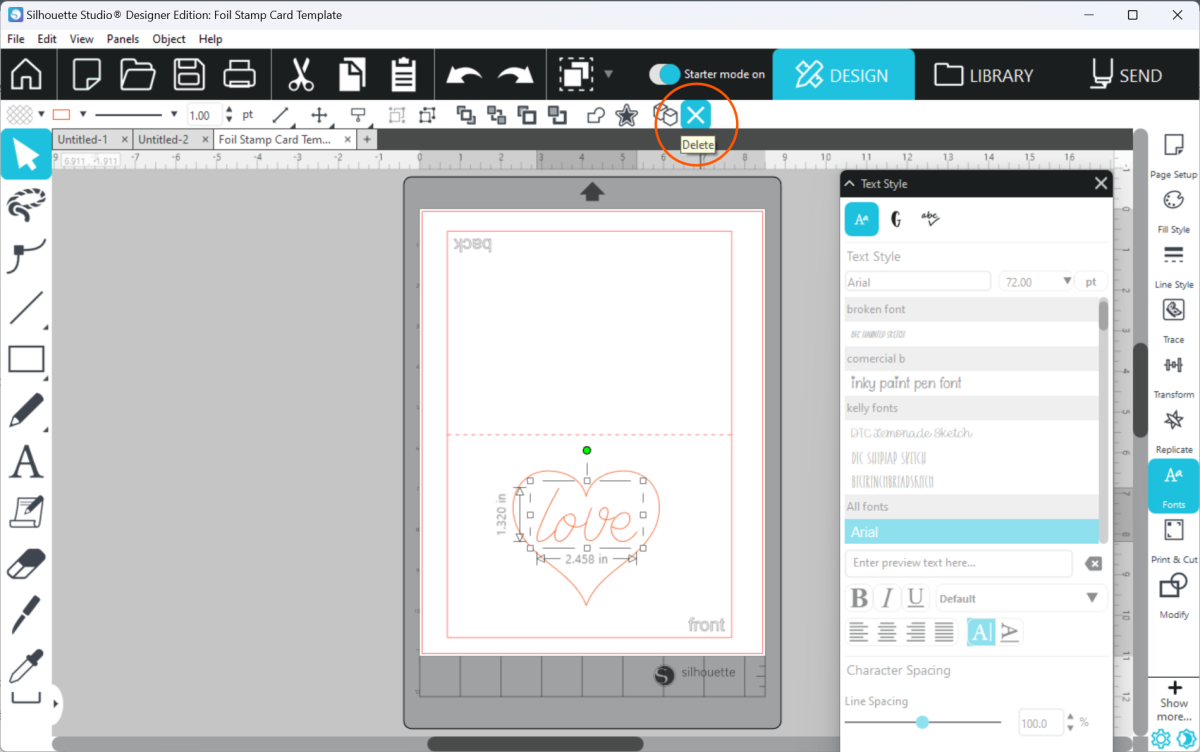Select the Line drawing tool

[x=26, y=308]
